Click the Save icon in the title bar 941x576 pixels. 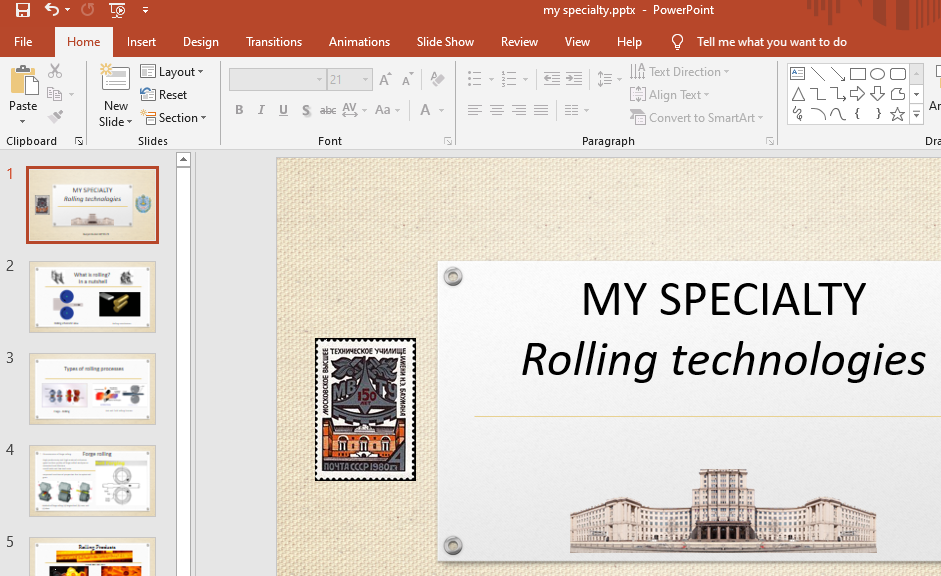[23, 11]
